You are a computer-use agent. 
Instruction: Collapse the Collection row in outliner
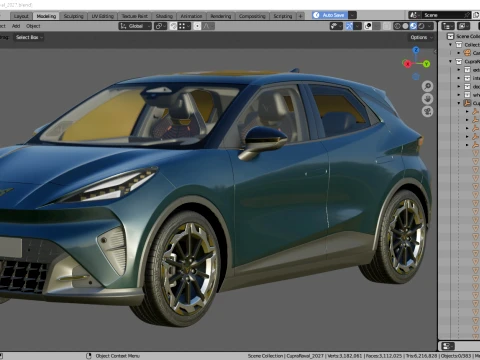pos(451,45)
